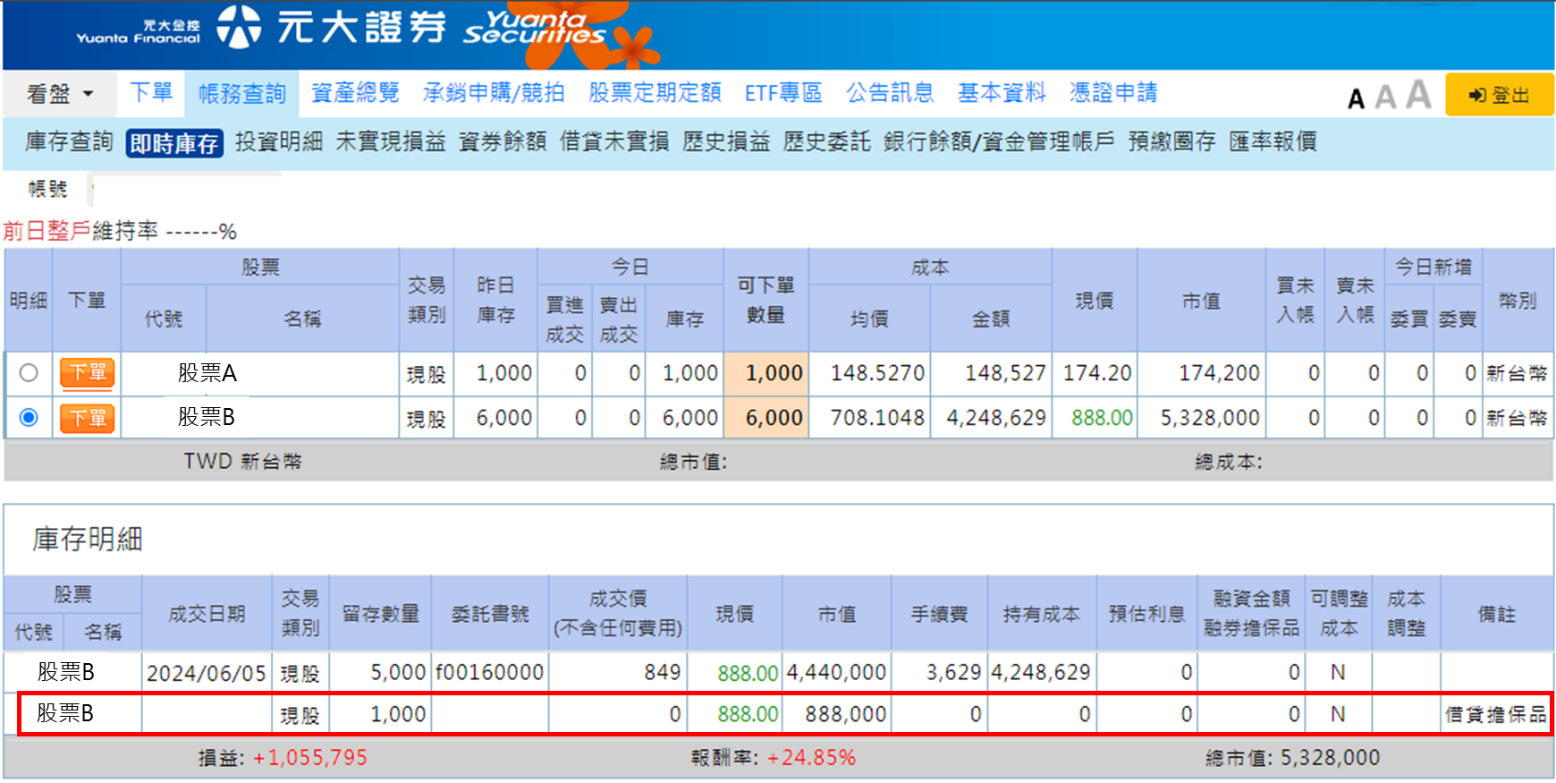1556x783 pixels.
Task: Switch to the 未實現損益 tab
Action: tap(391, 143)
